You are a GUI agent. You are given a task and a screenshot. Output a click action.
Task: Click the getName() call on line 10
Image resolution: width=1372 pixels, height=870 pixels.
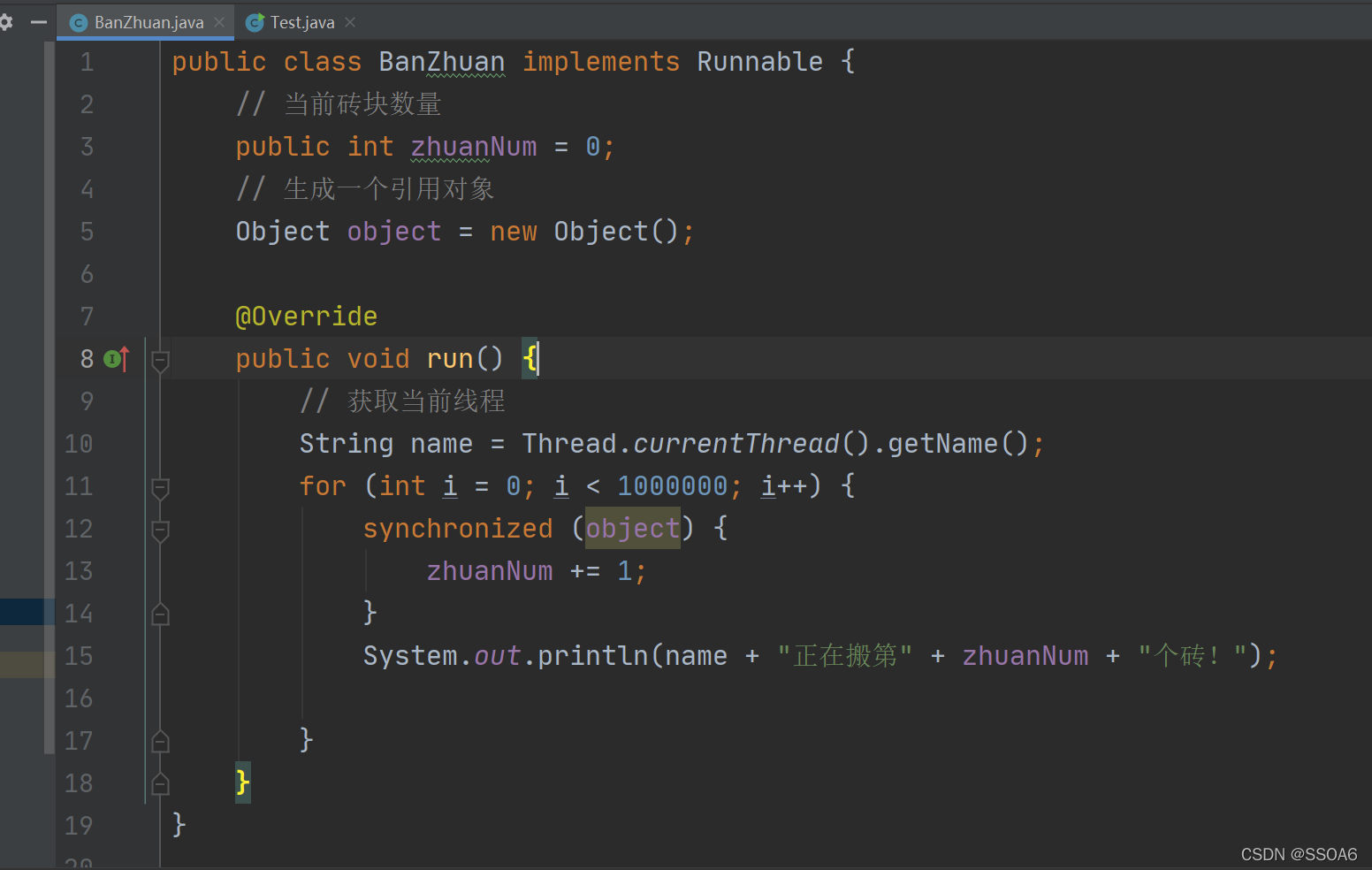point(958,444)
